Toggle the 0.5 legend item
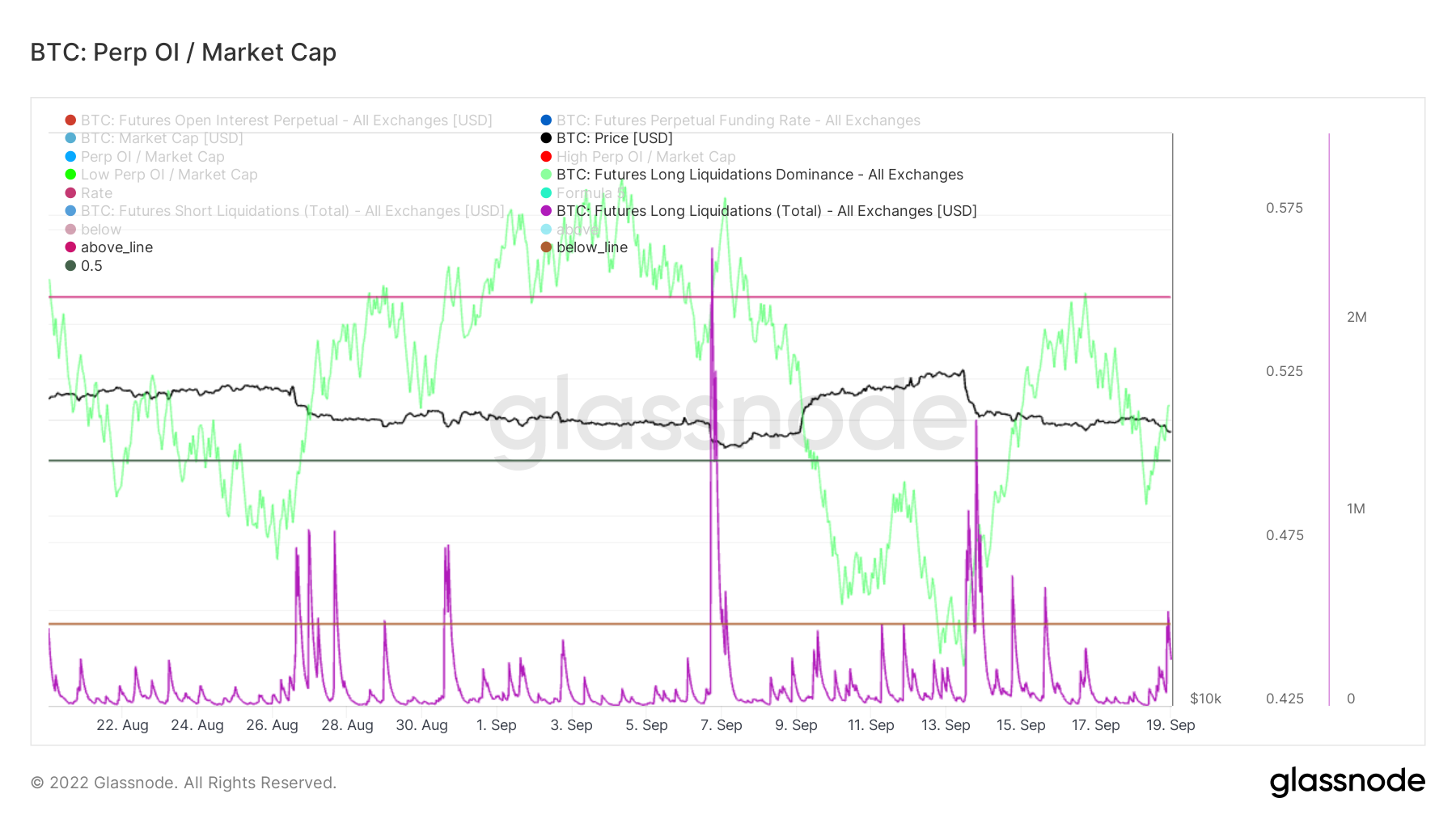Image resolution: width=1456 pixels, height=819 pixels. tap(91, 266)
